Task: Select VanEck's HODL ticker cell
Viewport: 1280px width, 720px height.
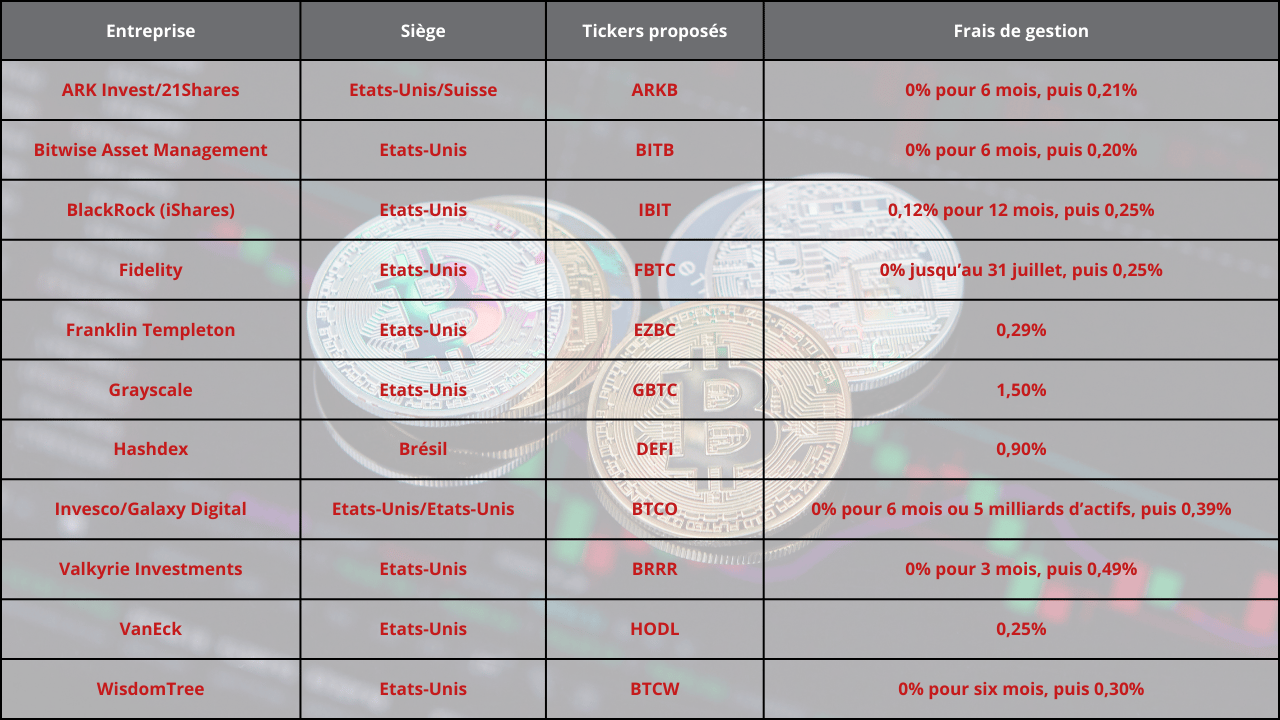Action: (655, 629)
